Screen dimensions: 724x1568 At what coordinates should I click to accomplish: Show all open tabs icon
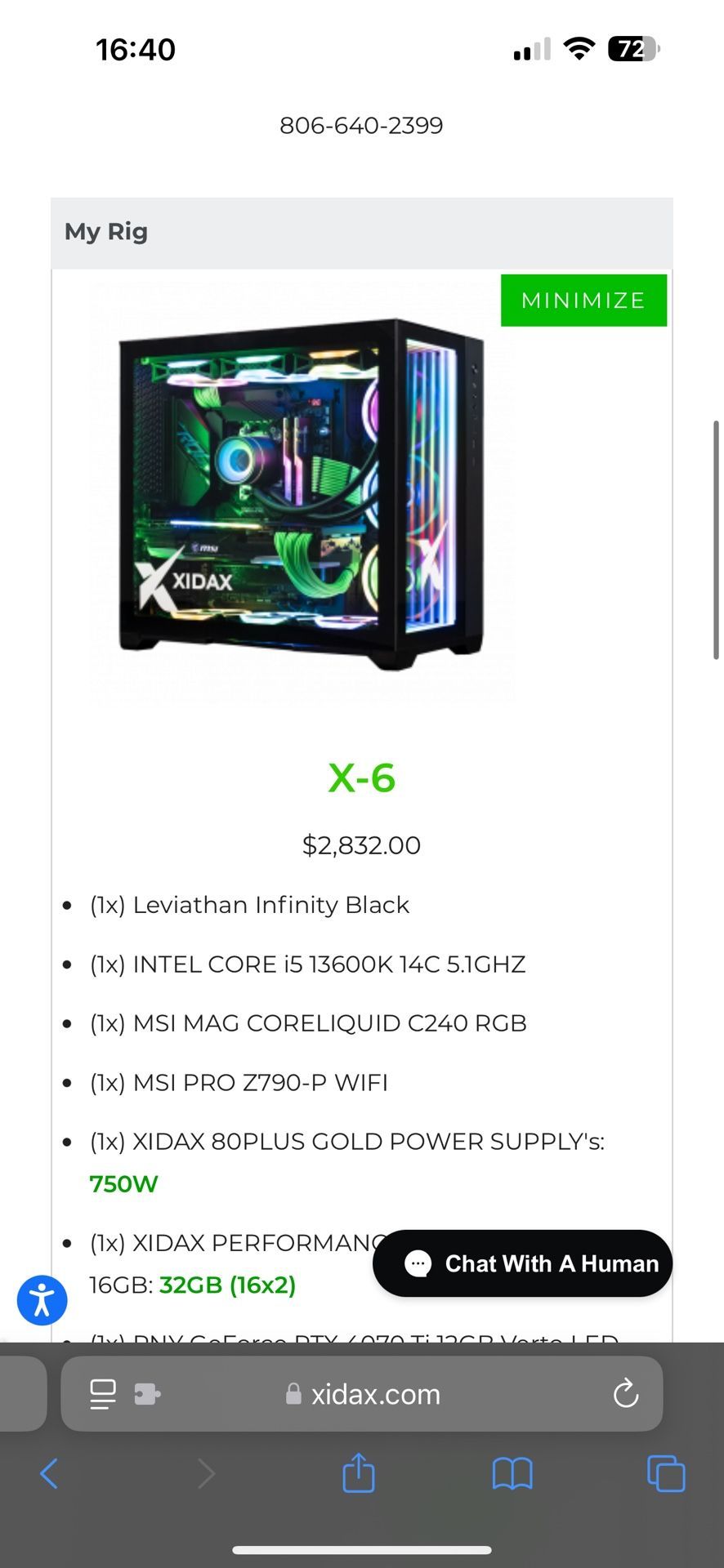(x=666, y=1473)
